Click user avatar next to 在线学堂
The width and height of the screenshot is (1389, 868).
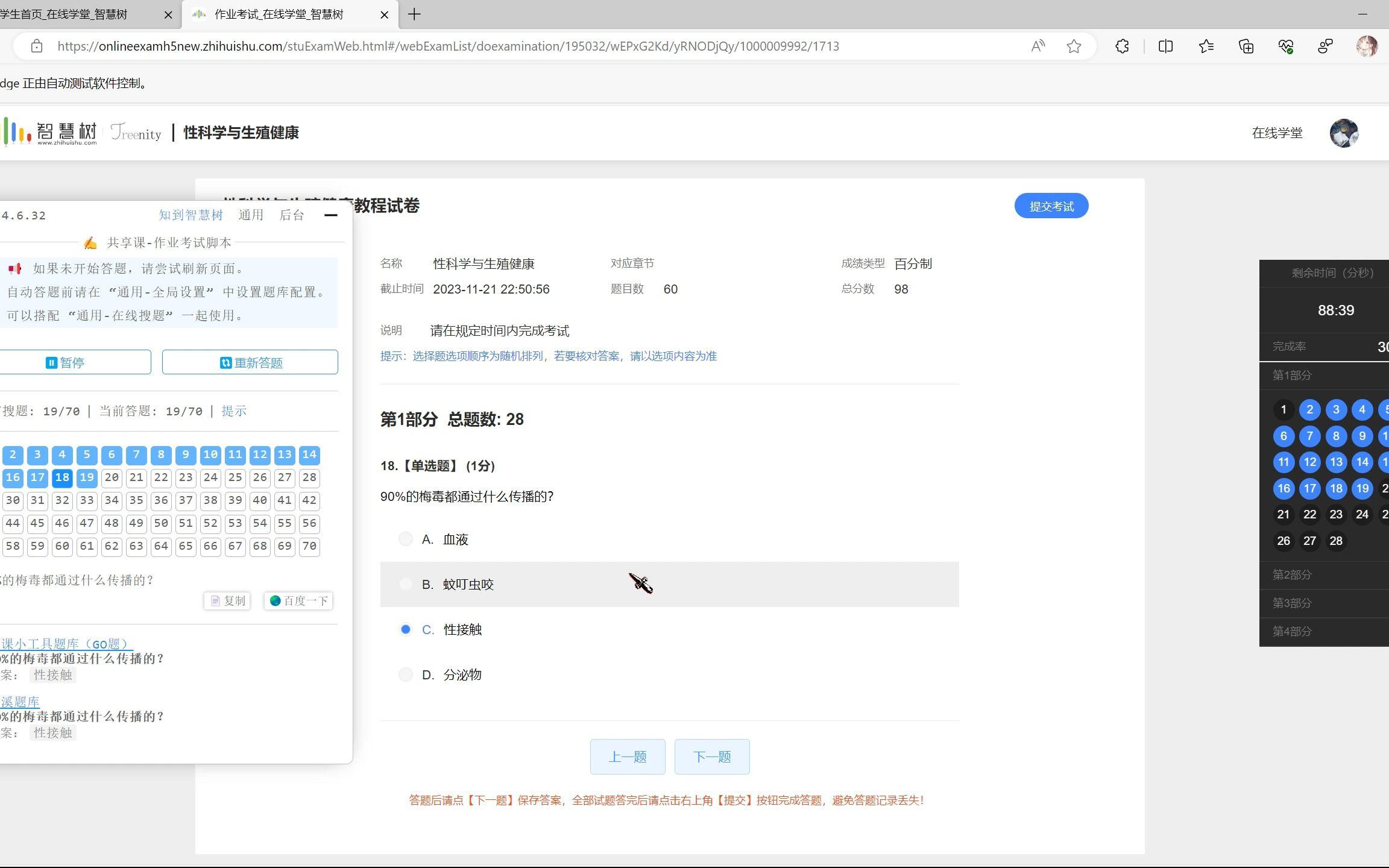coord(1344,133)
